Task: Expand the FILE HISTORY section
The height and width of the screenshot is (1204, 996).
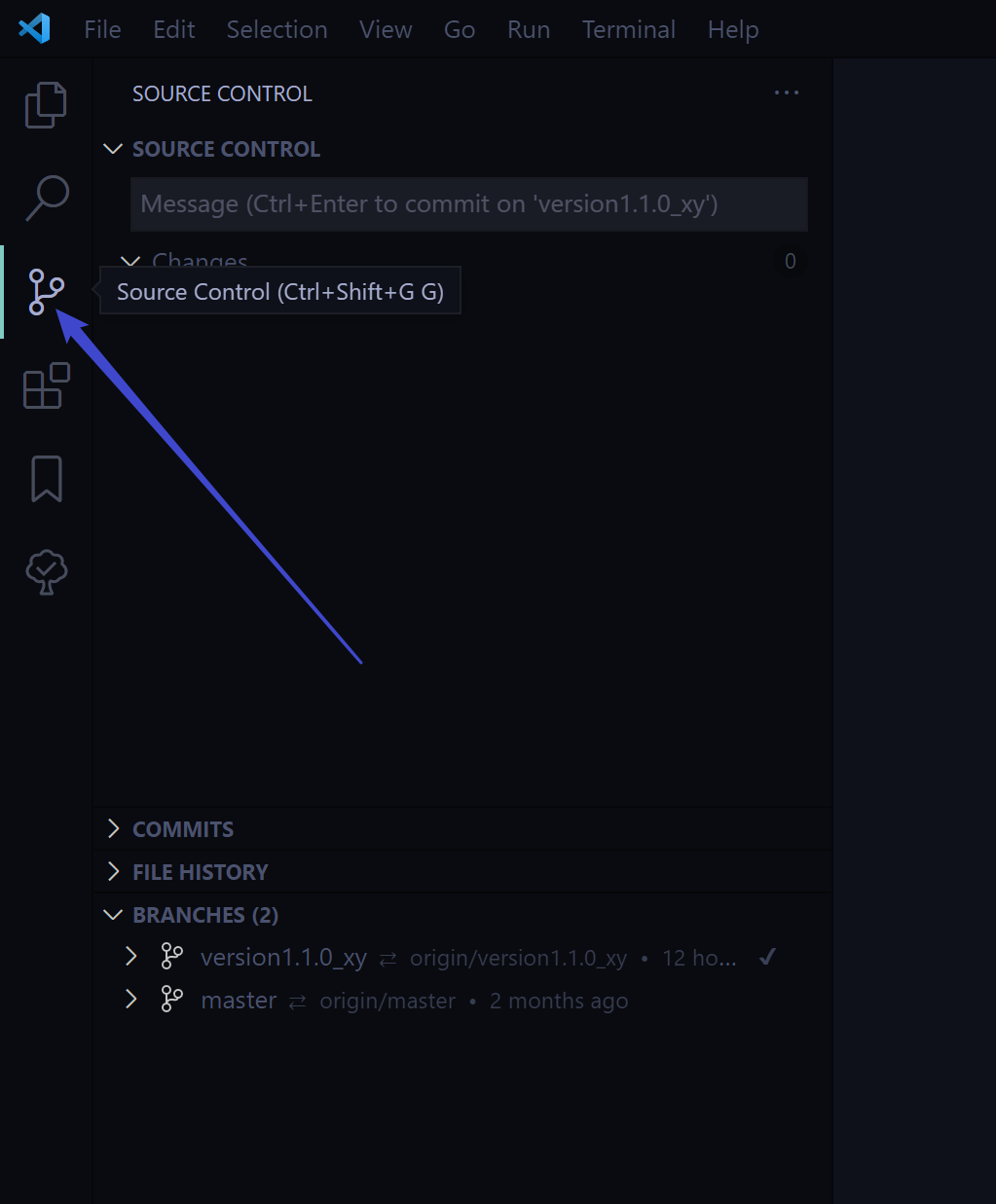Action: (x=113, y=871)
